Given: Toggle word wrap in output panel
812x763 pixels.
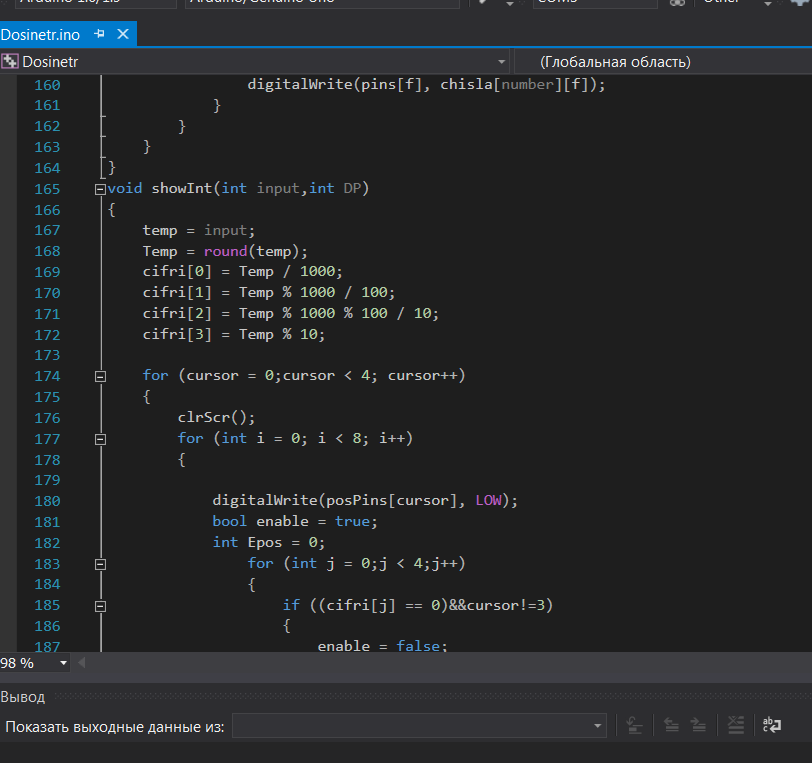Looking at the screenshot, I should [772, 725].
